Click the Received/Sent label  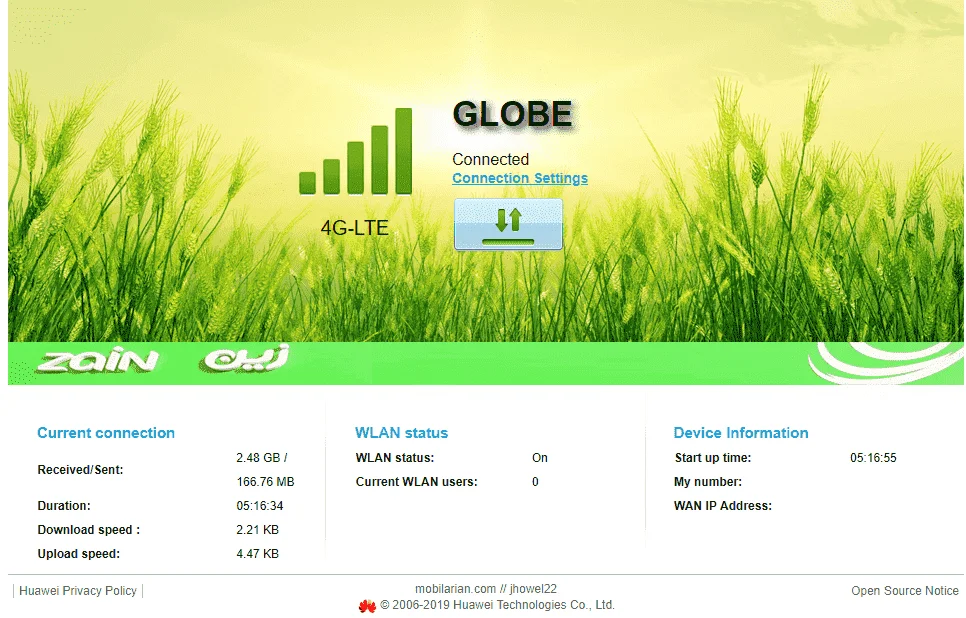pos(80,470)
